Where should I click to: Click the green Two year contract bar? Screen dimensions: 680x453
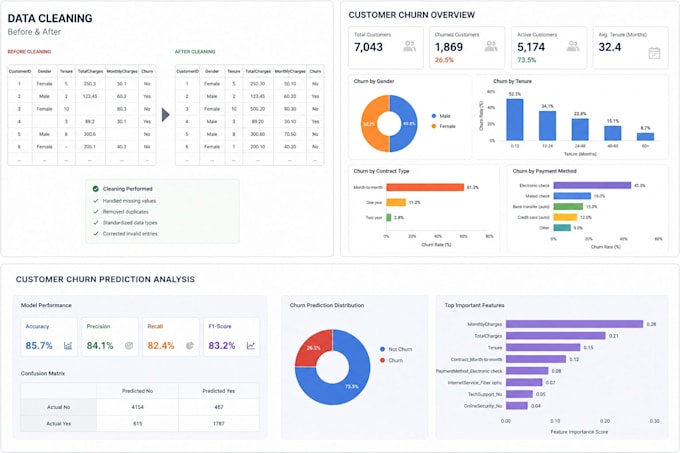389,218
